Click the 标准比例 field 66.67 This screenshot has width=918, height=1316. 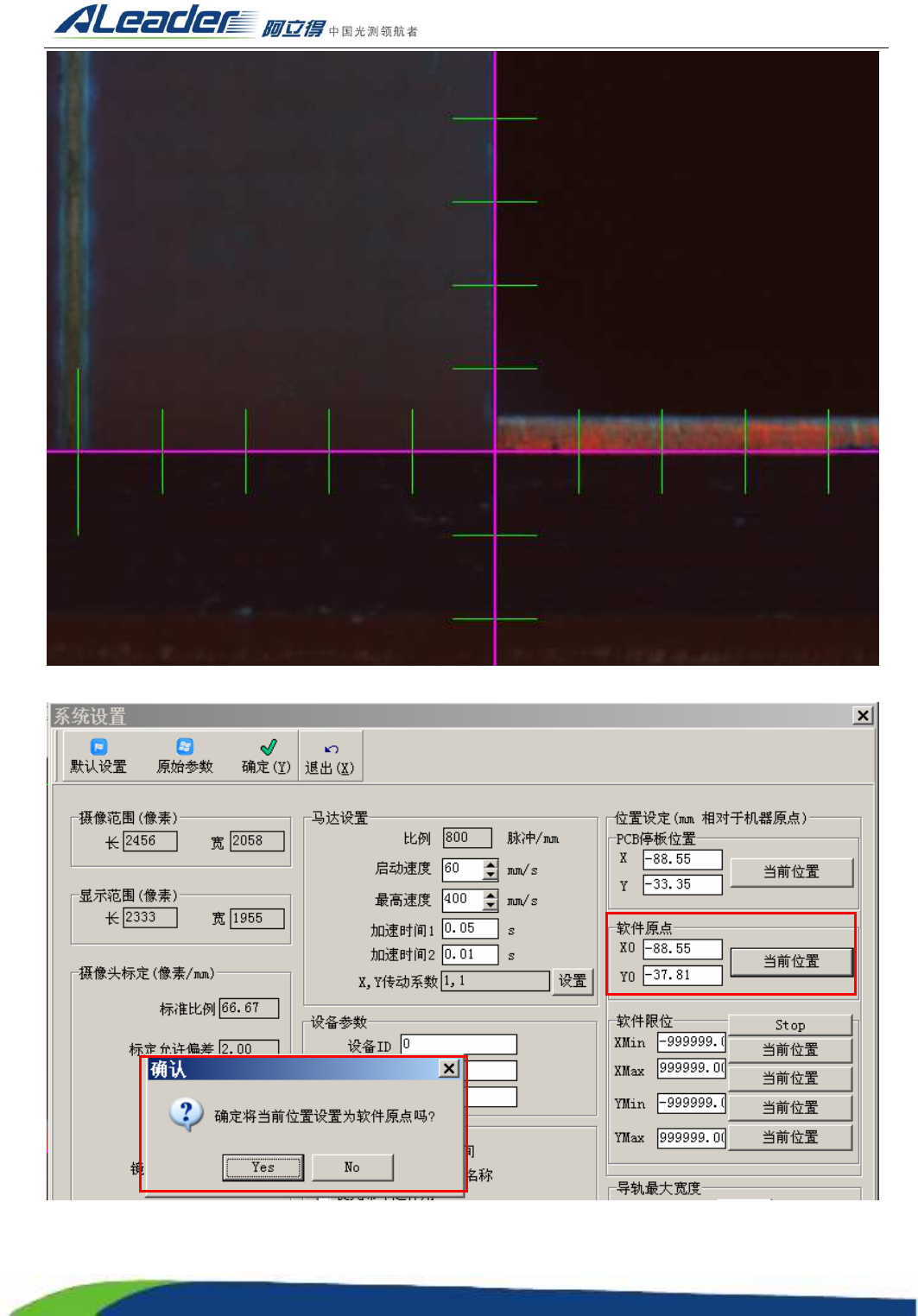250,1009
